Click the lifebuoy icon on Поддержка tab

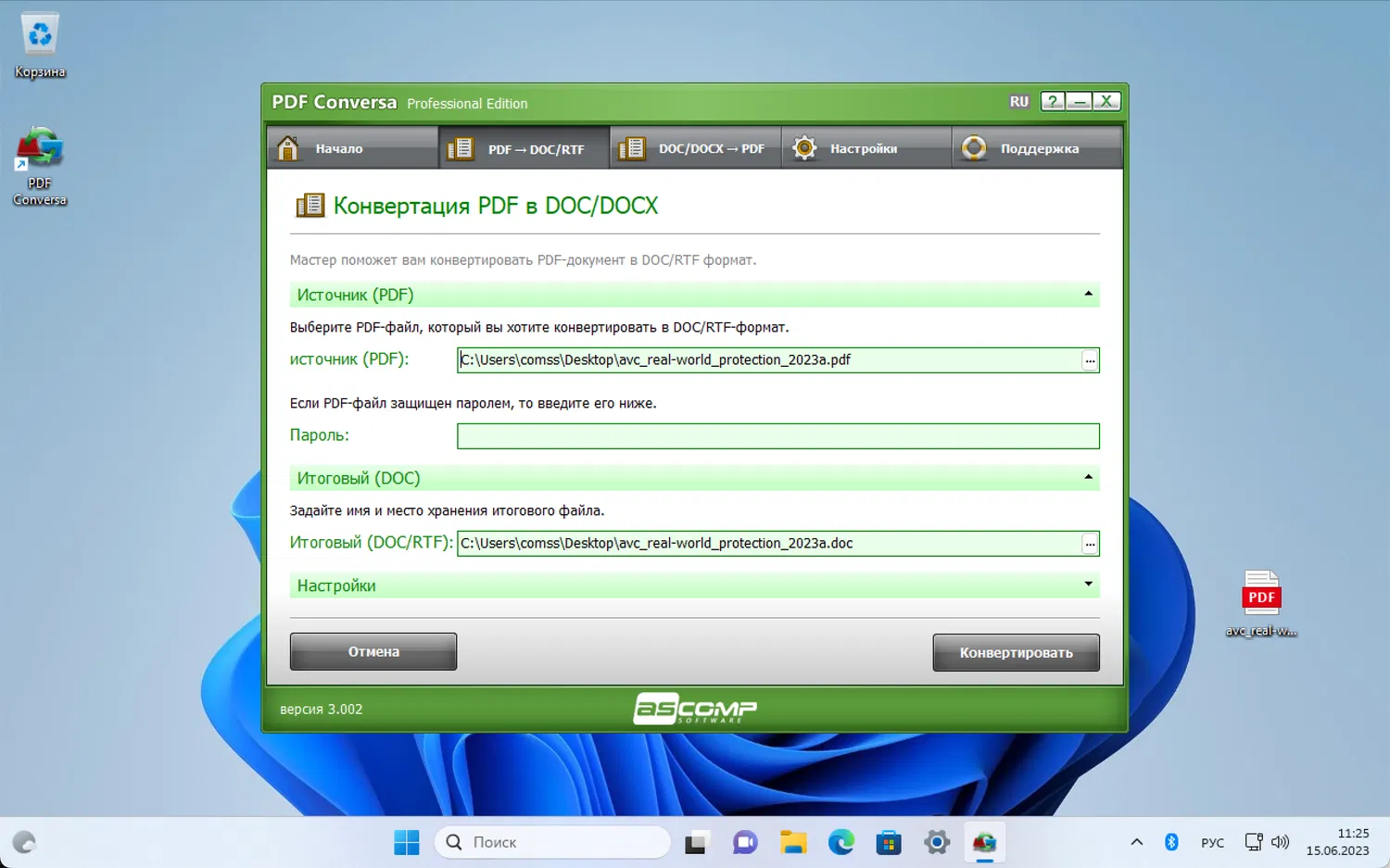click(974, 148)
